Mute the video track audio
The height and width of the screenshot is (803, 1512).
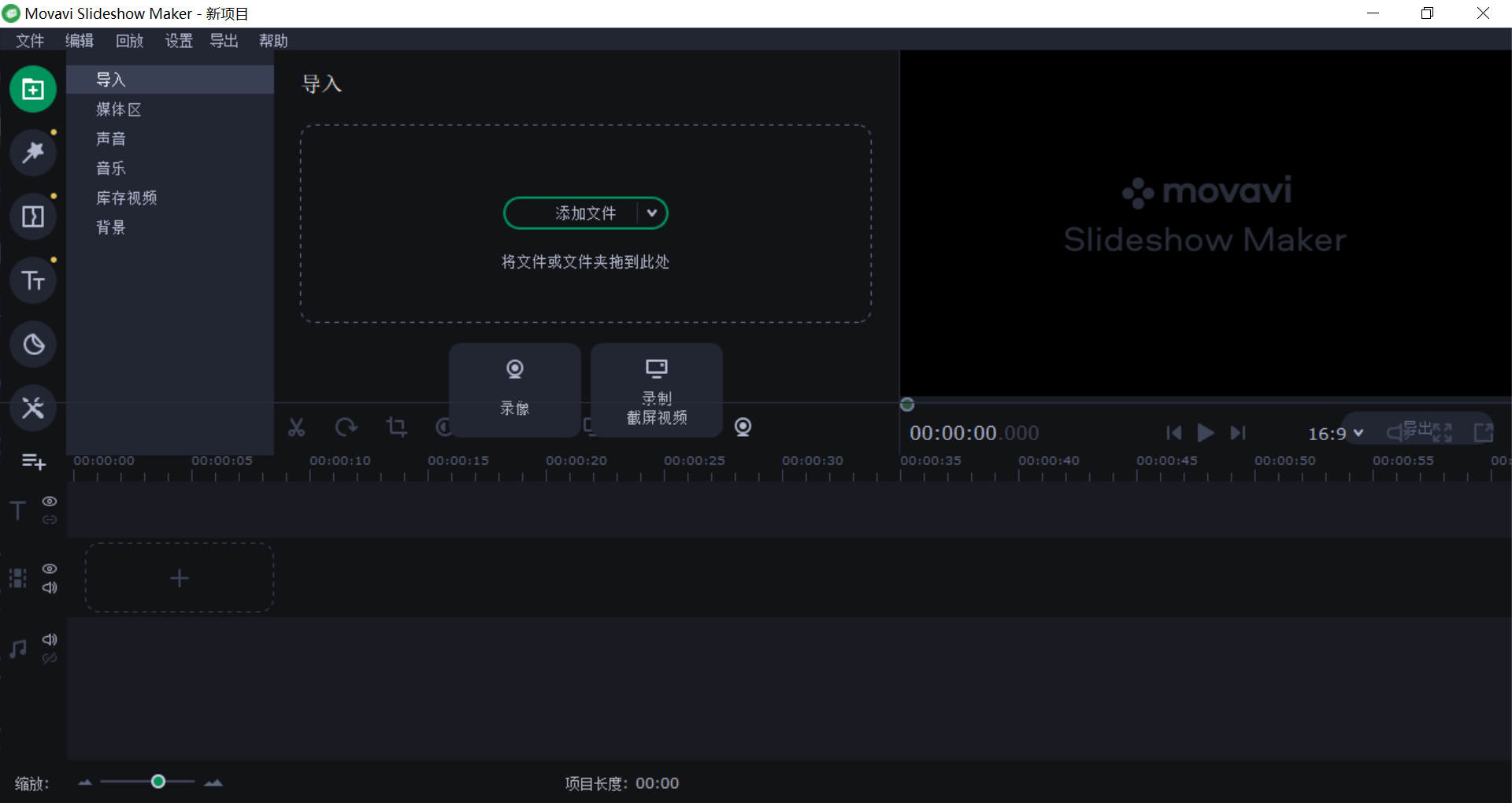click(x=50, y=587)
